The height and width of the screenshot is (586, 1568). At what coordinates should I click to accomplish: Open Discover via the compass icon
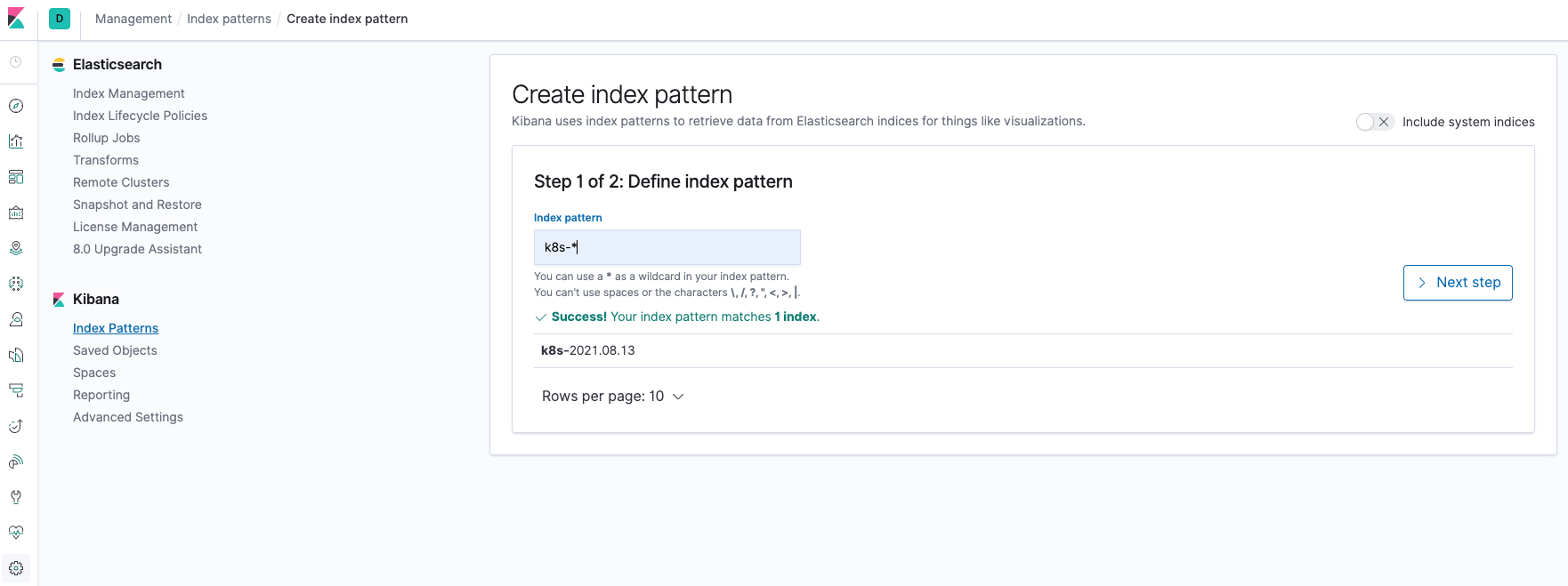coord(16,106)
